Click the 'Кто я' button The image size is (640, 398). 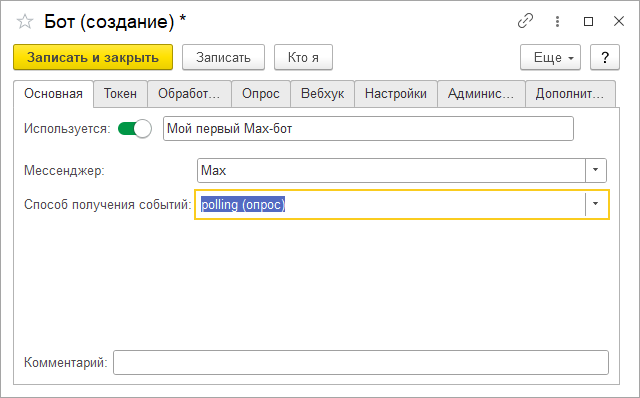coord(303,57)
